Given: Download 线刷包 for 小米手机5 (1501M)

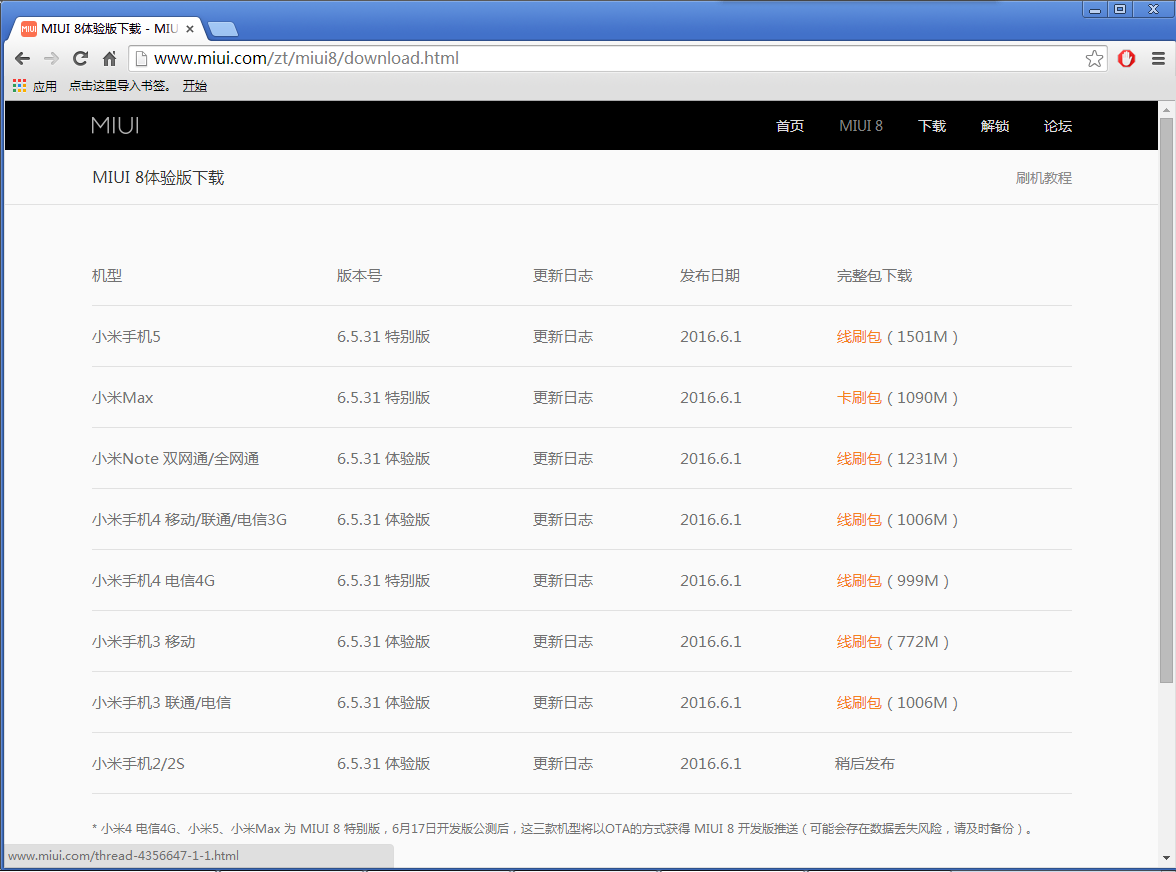Looking at the screenshot, I should [x=859, y=337].
